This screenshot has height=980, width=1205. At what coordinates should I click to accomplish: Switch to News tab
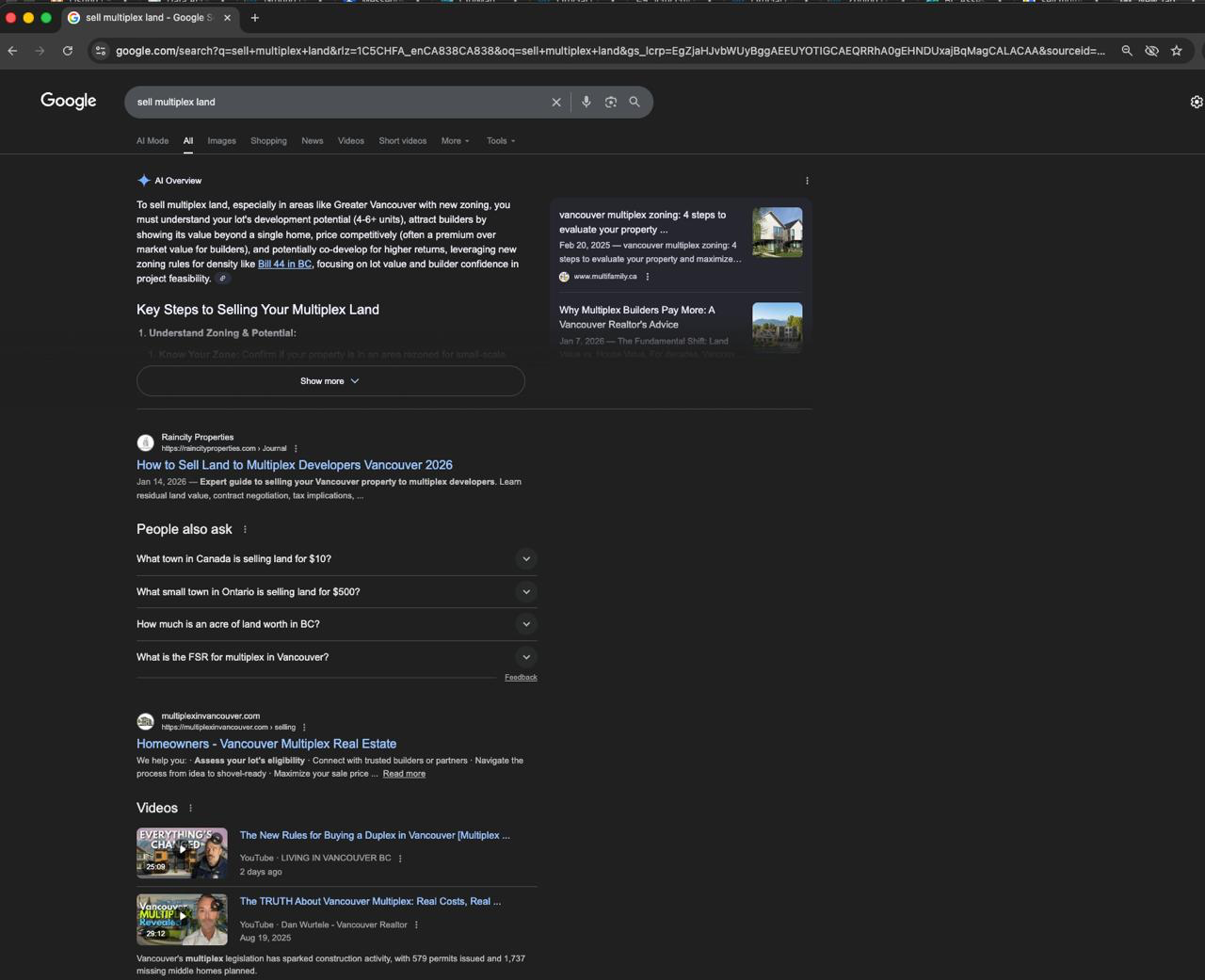(313, 141)
